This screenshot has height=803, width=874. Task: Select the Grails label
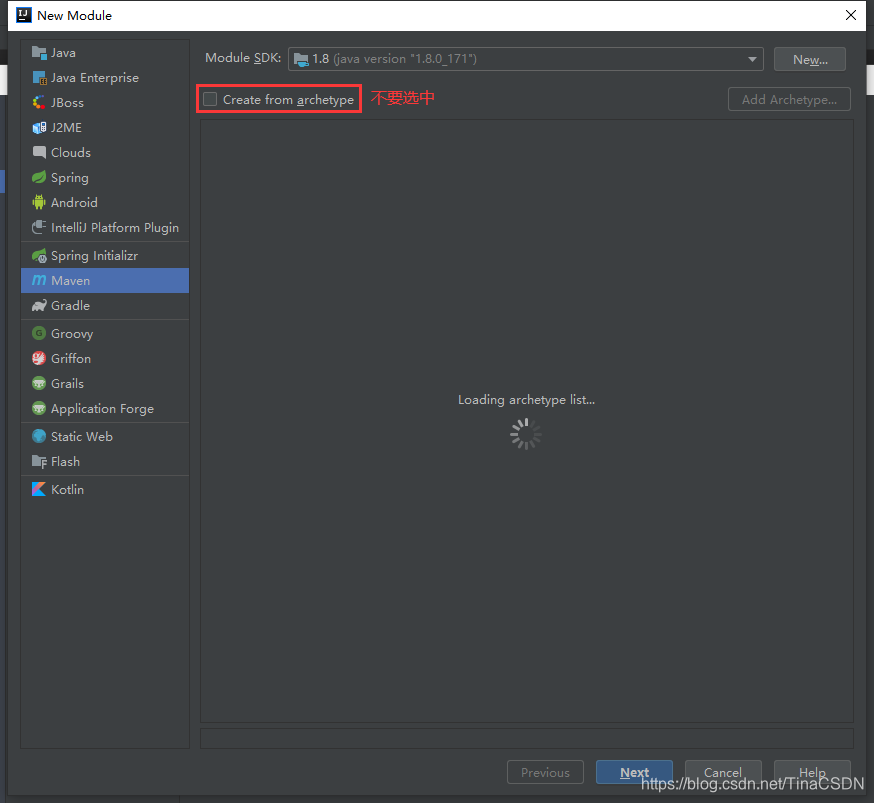pos(67,383)
